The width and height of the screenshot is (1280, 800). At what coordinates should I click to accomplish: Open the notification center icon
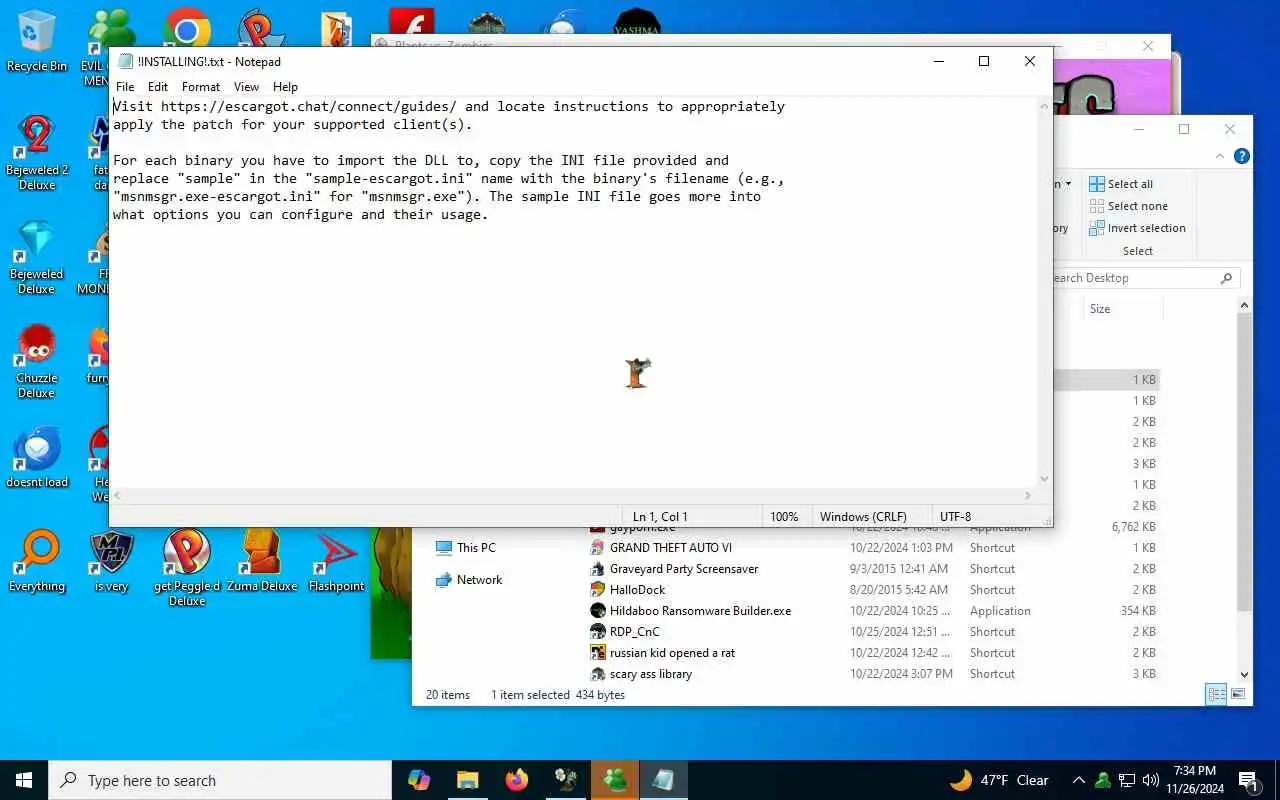[1248, 780]
